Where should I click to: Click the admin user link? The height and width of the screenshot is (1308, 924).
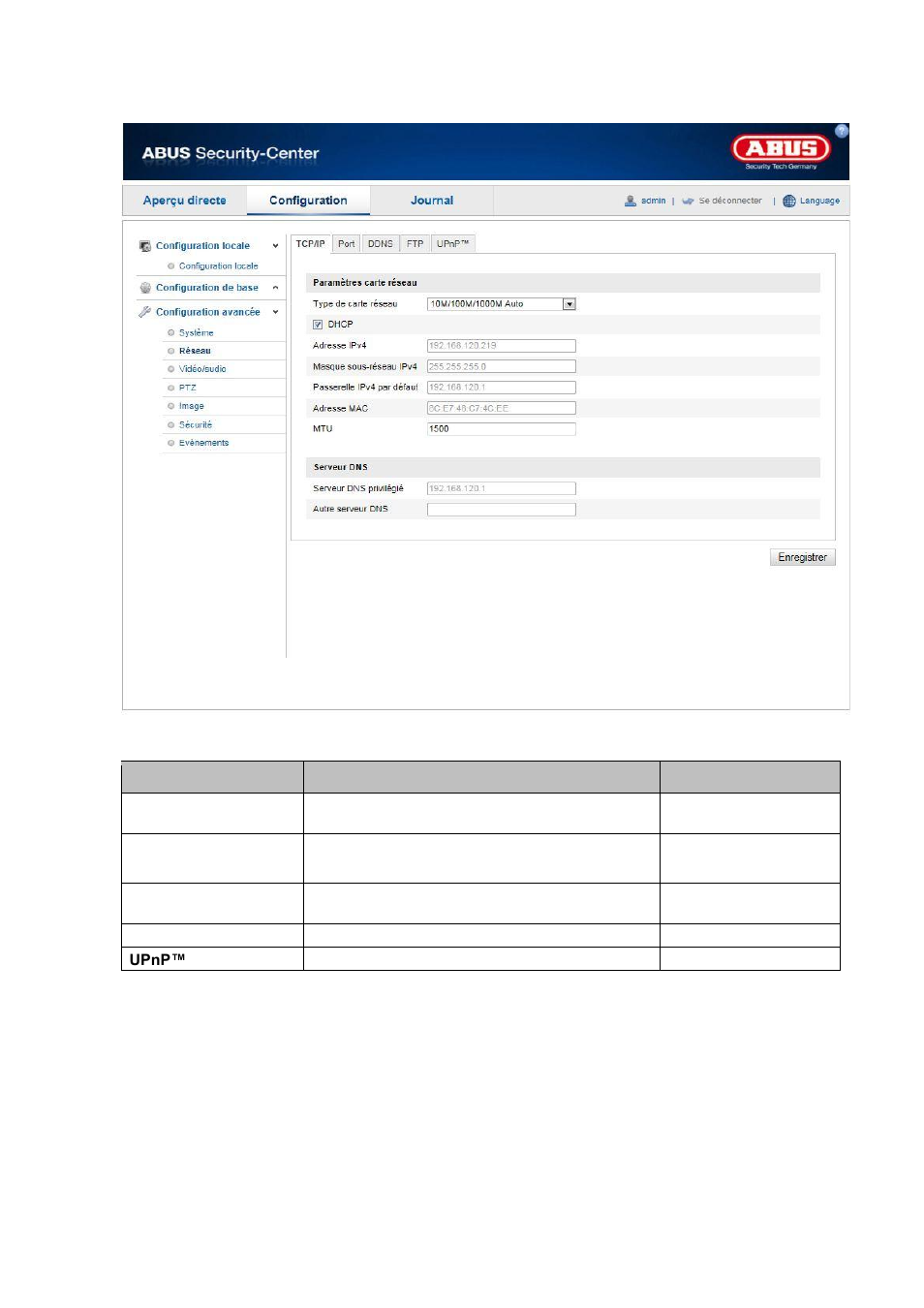point(653,201)
